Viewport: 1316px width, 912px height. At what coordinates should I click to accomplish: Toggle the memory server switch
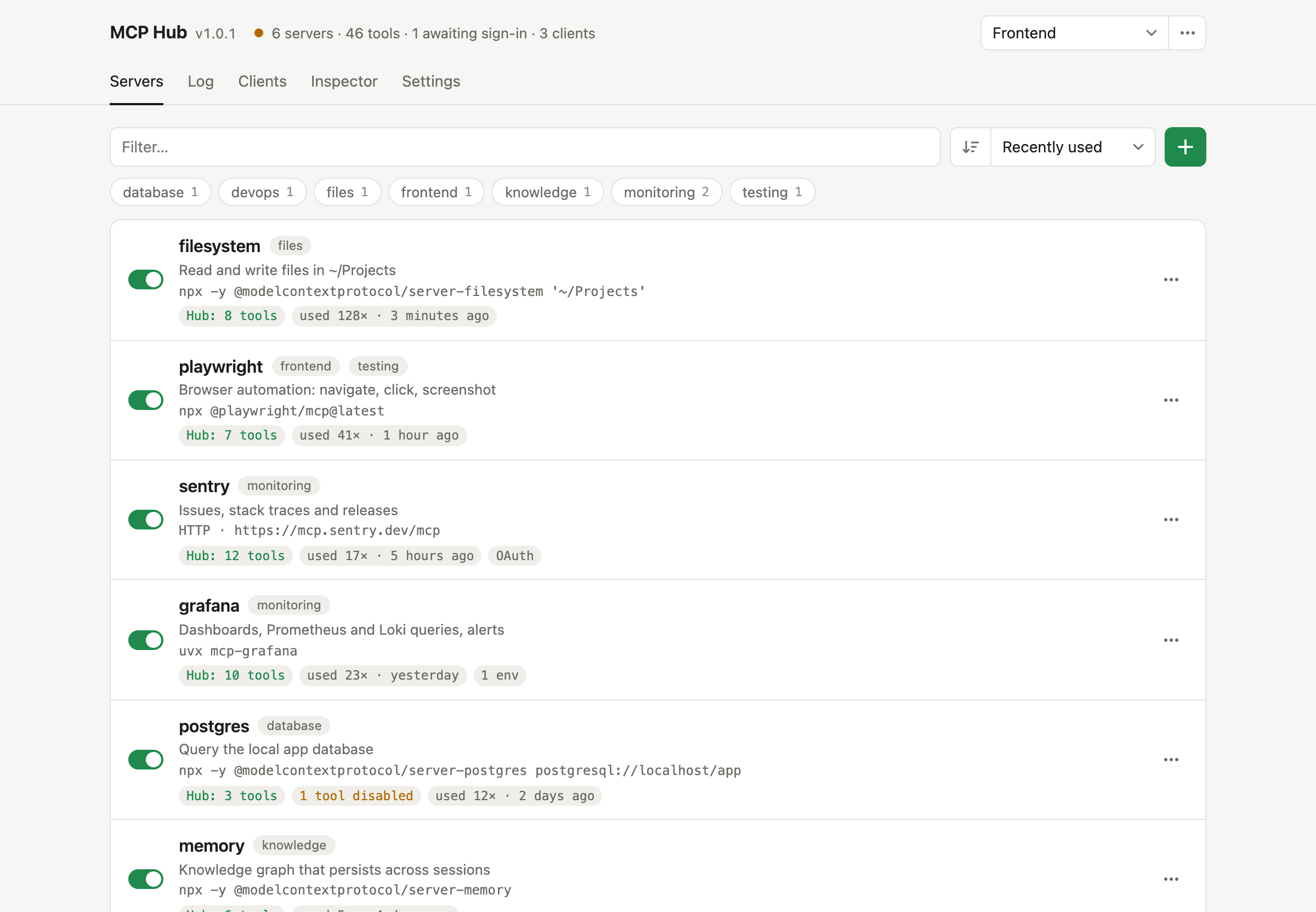tap(146, 879)
